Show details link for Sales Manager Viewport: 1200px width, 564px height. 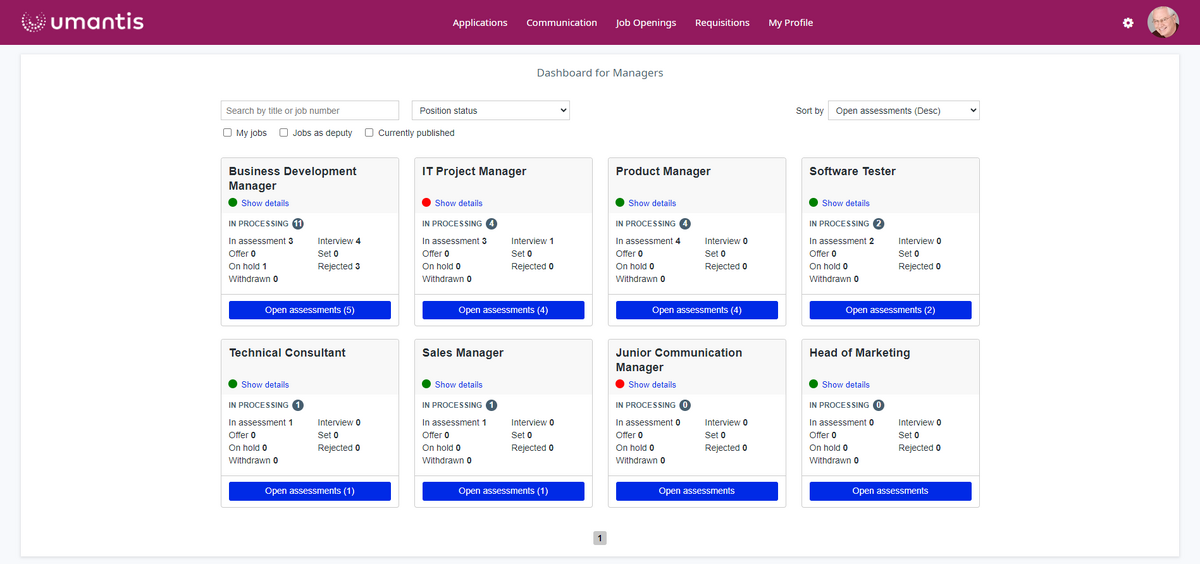[x=458, y=384]
